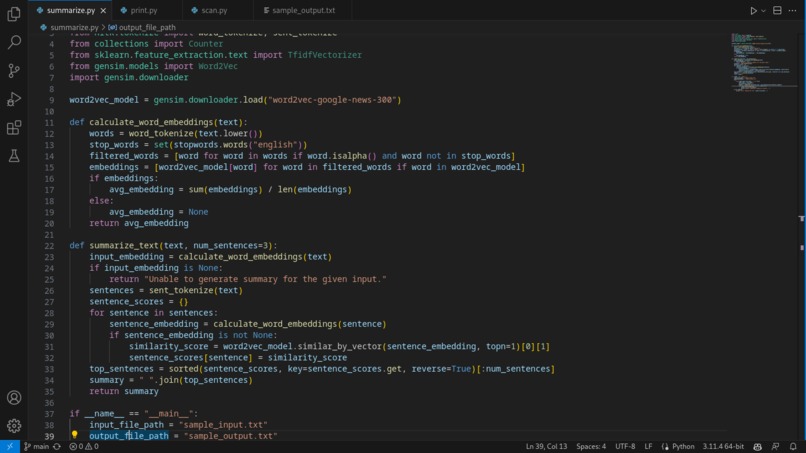Run the Python file with play button
Screen dimensions: 806x453
tap(753, 10)
